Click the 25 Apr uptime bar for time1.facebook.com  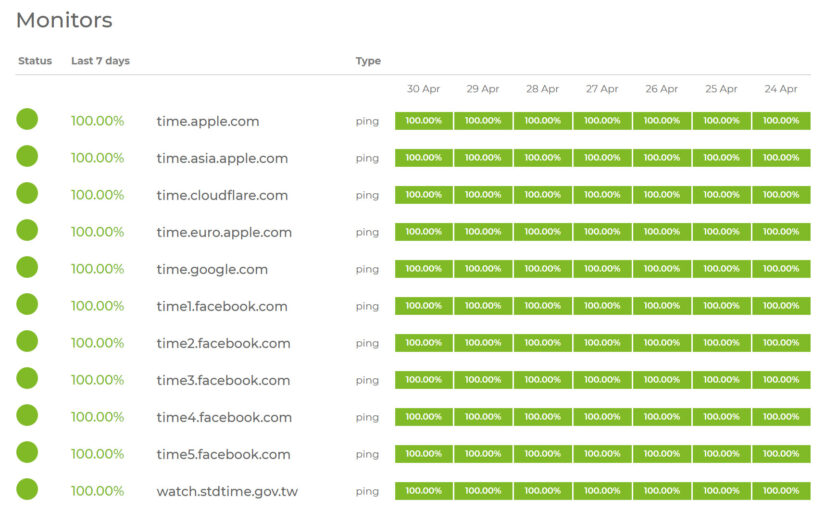coord(721,306)
